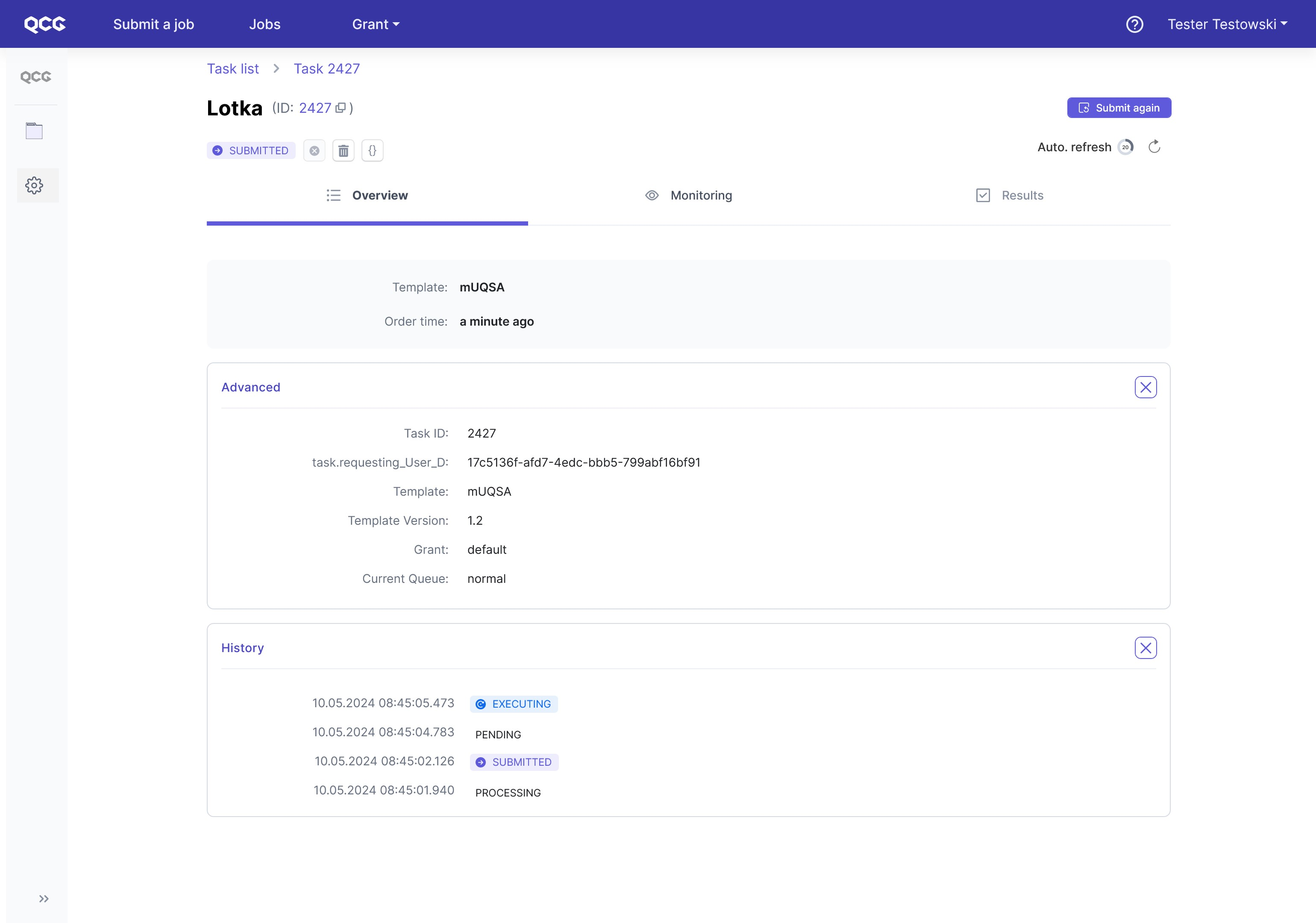Screen dimensions: 1316x923
Task: Click the gray QCG sidebar logo
Action: point(36,76)
